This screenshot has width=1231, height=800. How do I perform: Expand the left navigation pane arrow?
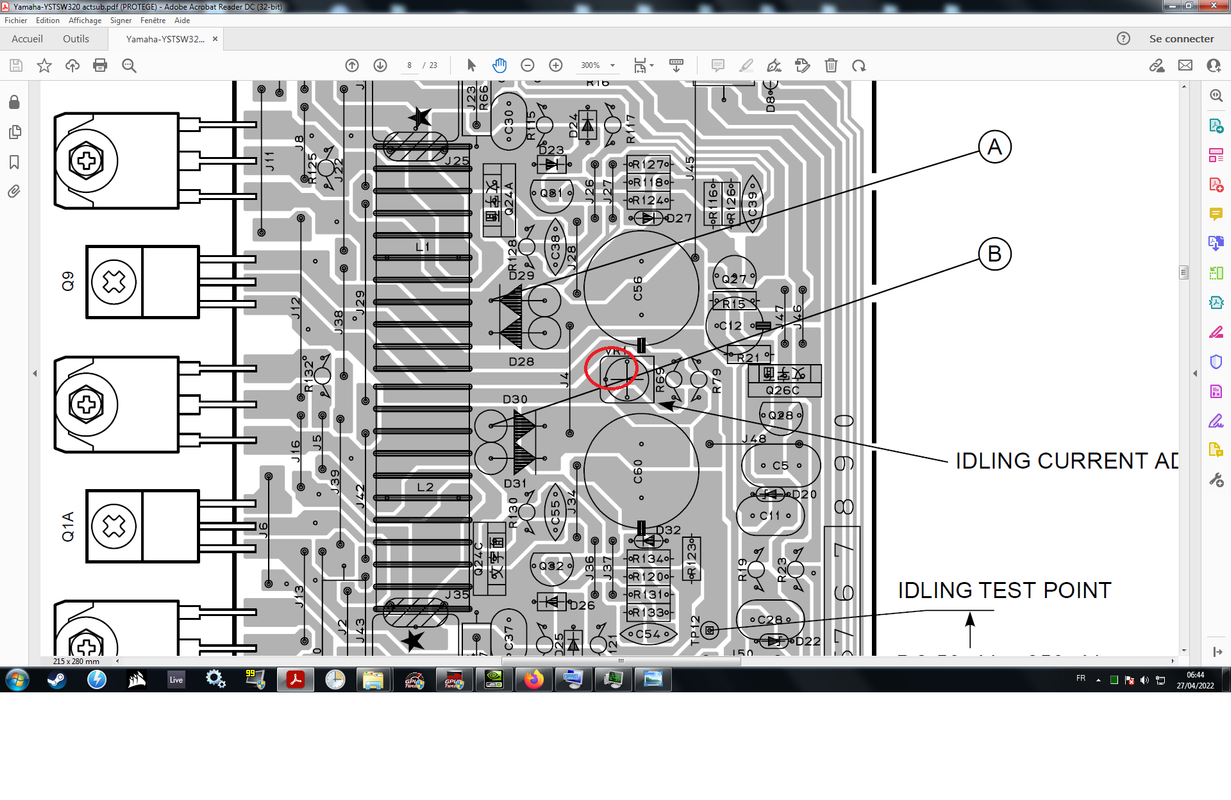35,373
